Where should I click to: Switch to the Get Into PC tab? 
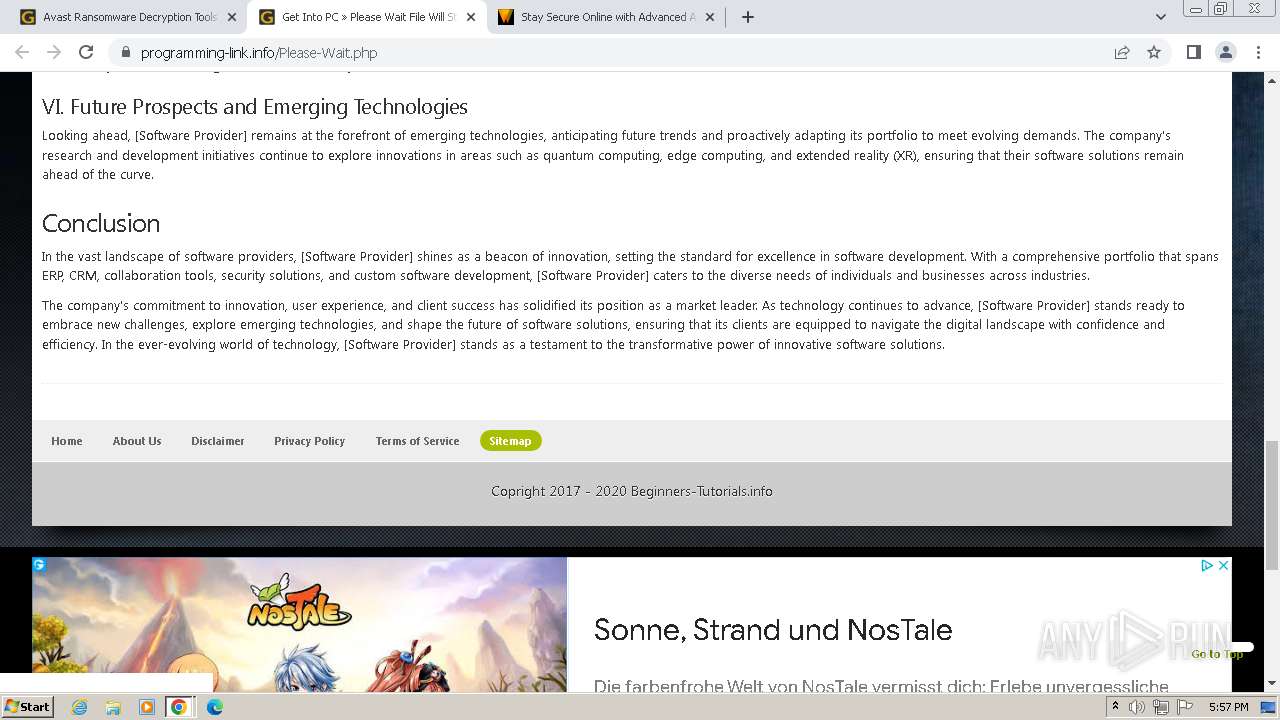(366, 17)
